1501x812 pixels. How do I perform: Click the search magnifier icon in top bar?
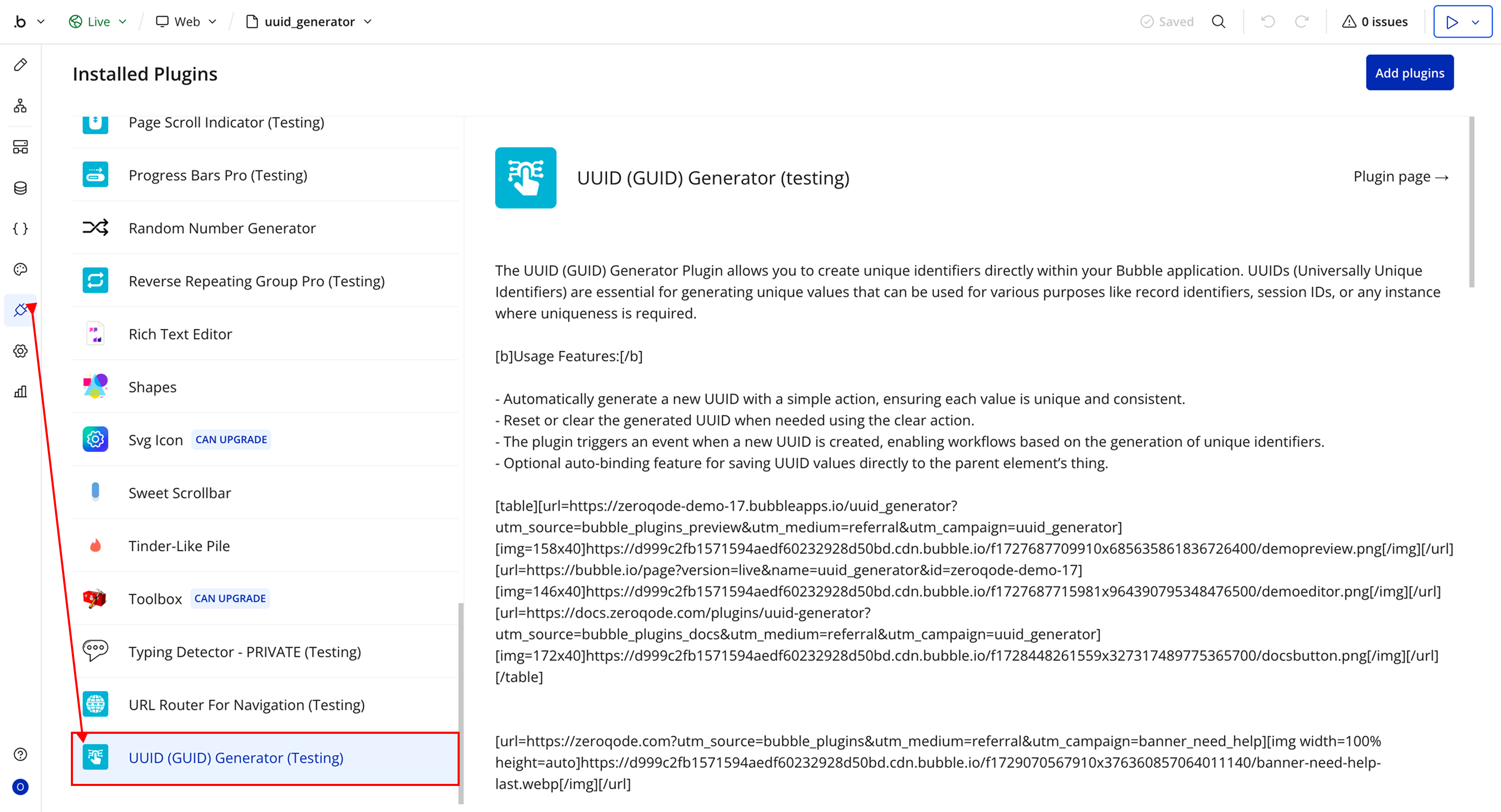point(1219,21)
